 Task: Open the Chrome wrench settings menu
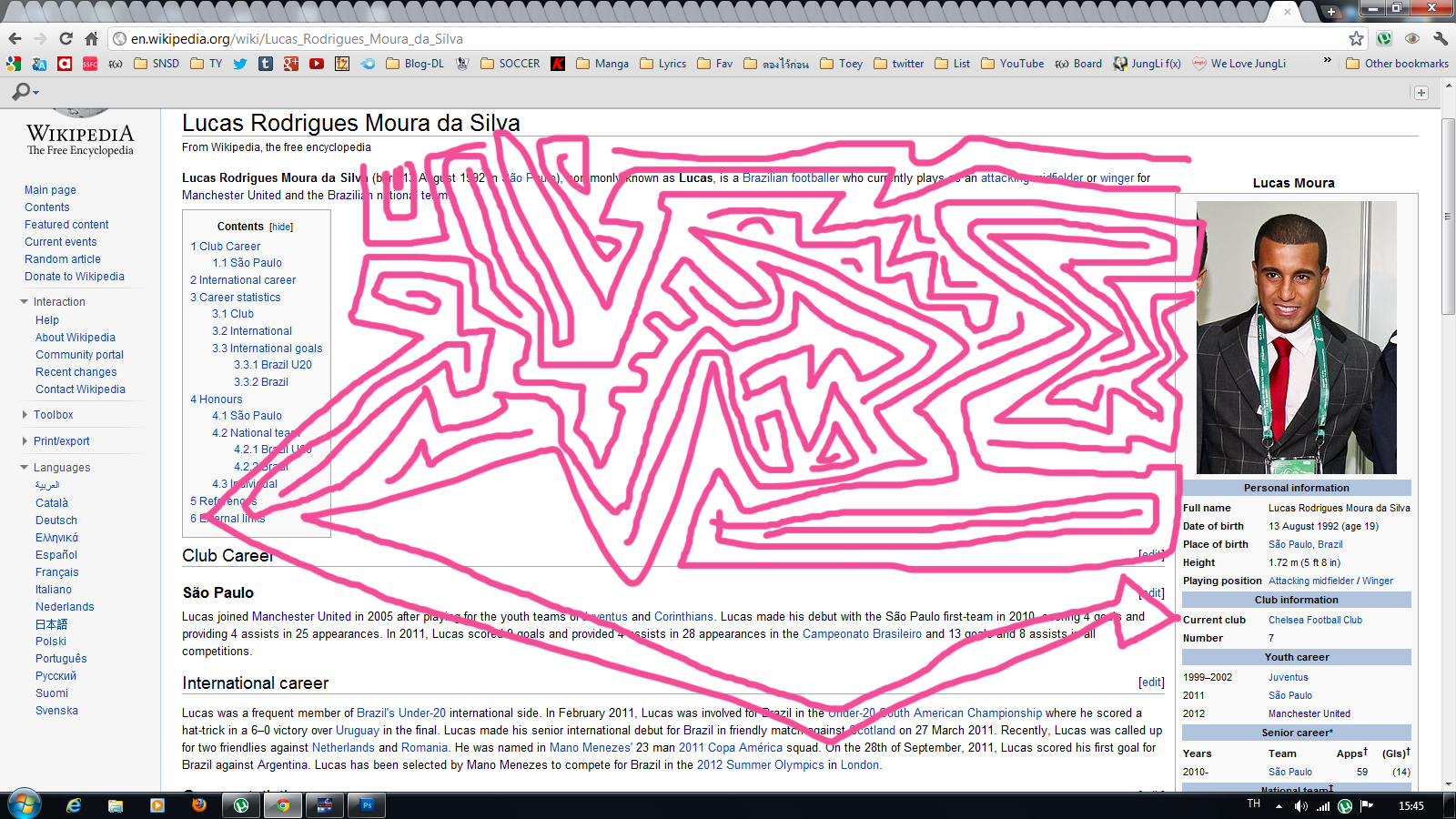1441,38
